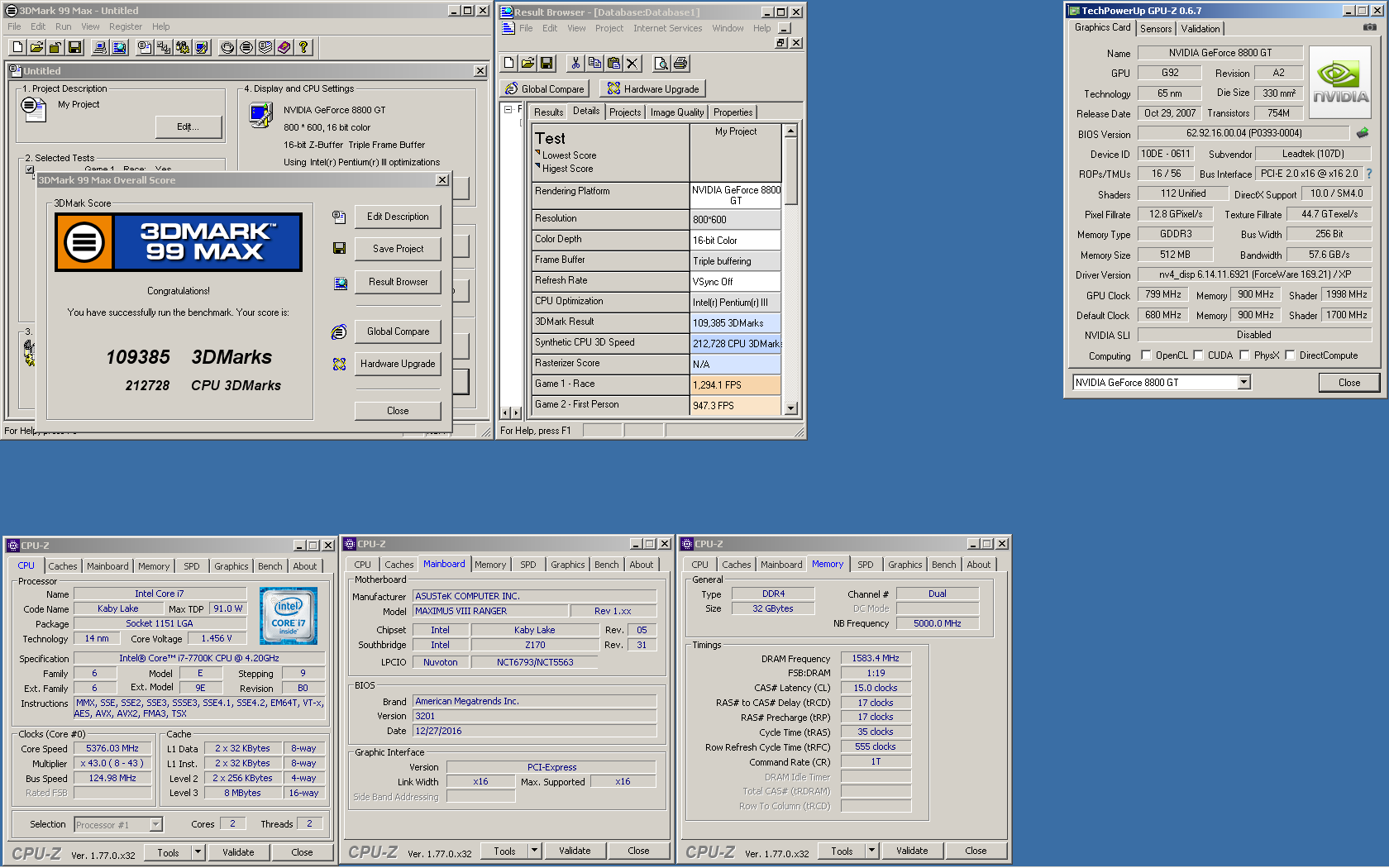The width and height of the screenshot is (1389, 868).
Task: Open the Caches tab in CPU-Z CPU window
Action: 62,566
